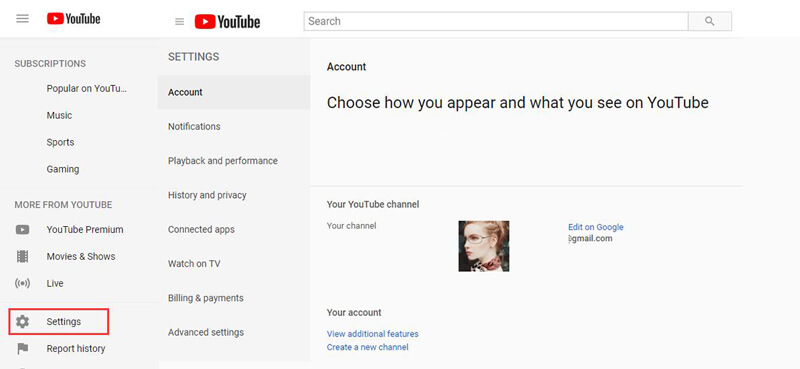Open the left sidebar hamburger menu
The image size is (800, 369).
pos(22,19)
